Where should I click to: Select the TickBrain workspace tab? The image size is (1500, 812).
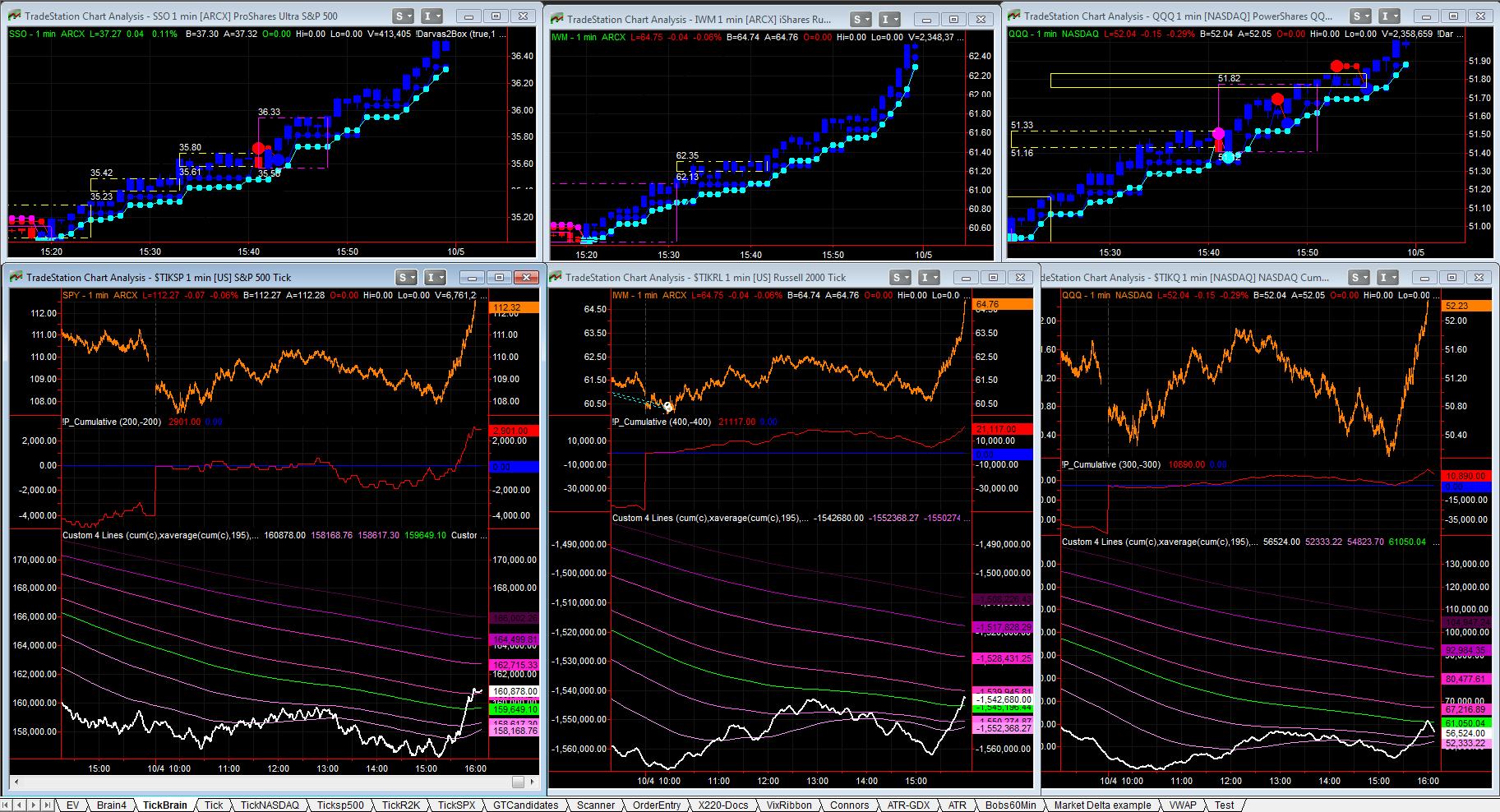164,805
